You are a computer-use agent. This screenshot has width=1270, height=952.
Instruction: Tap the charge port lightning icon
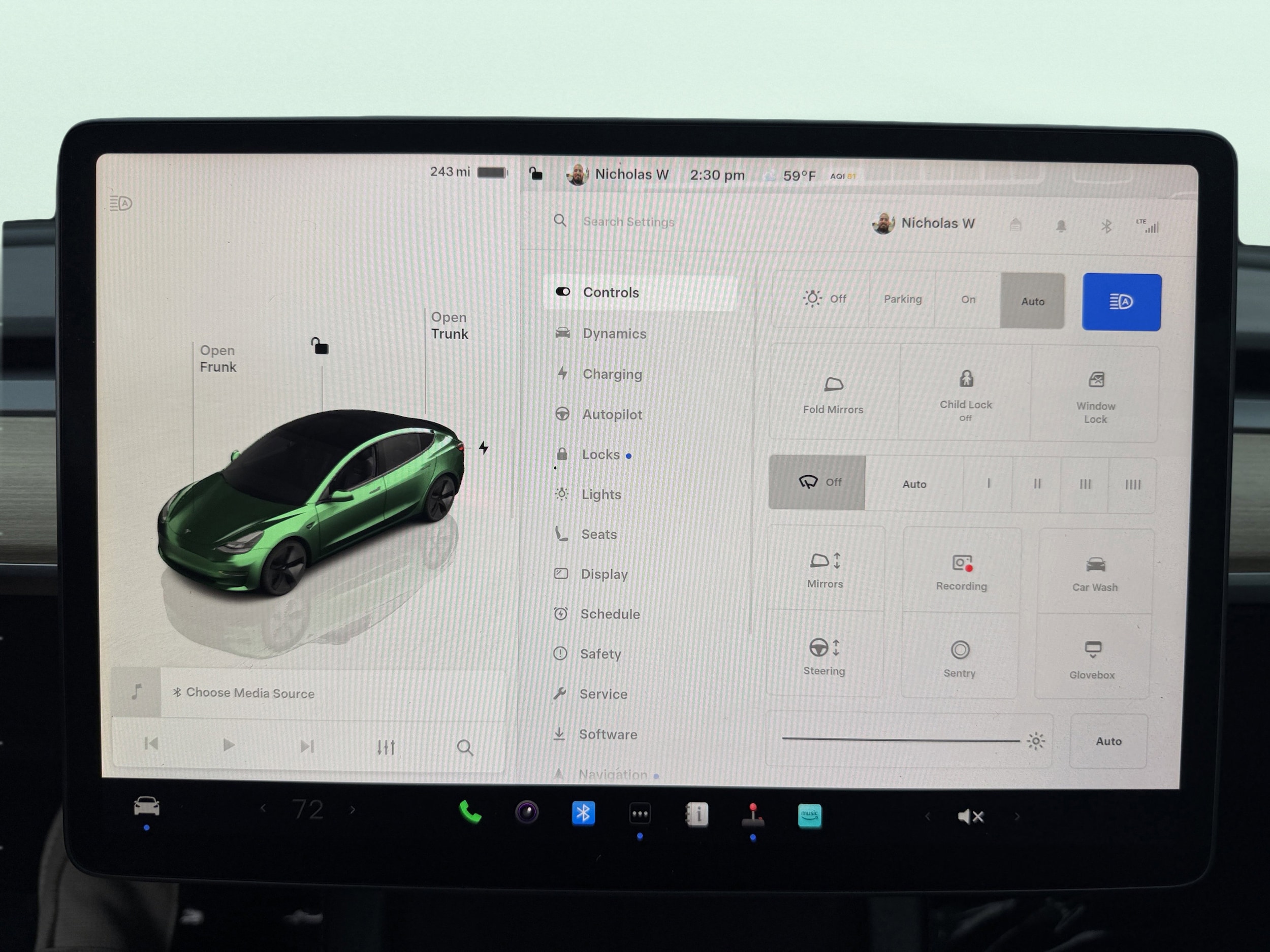tap(484, 448)
